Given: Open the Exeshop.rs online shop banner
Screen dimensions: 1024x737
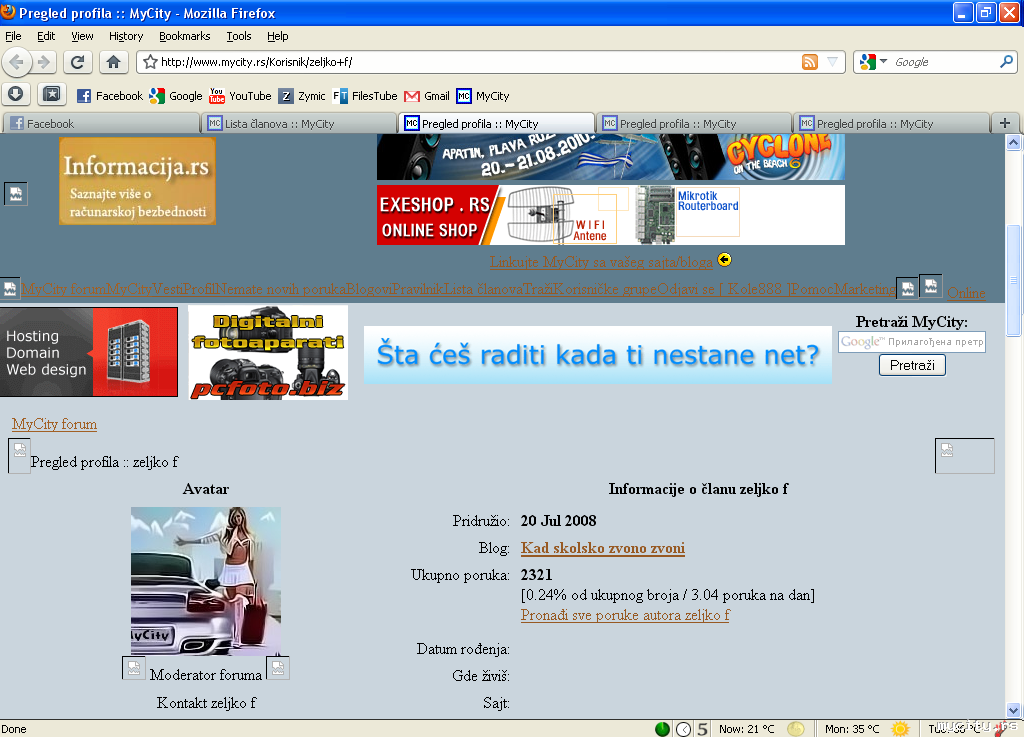Looking at the screenshot, I should click(611, 215).
